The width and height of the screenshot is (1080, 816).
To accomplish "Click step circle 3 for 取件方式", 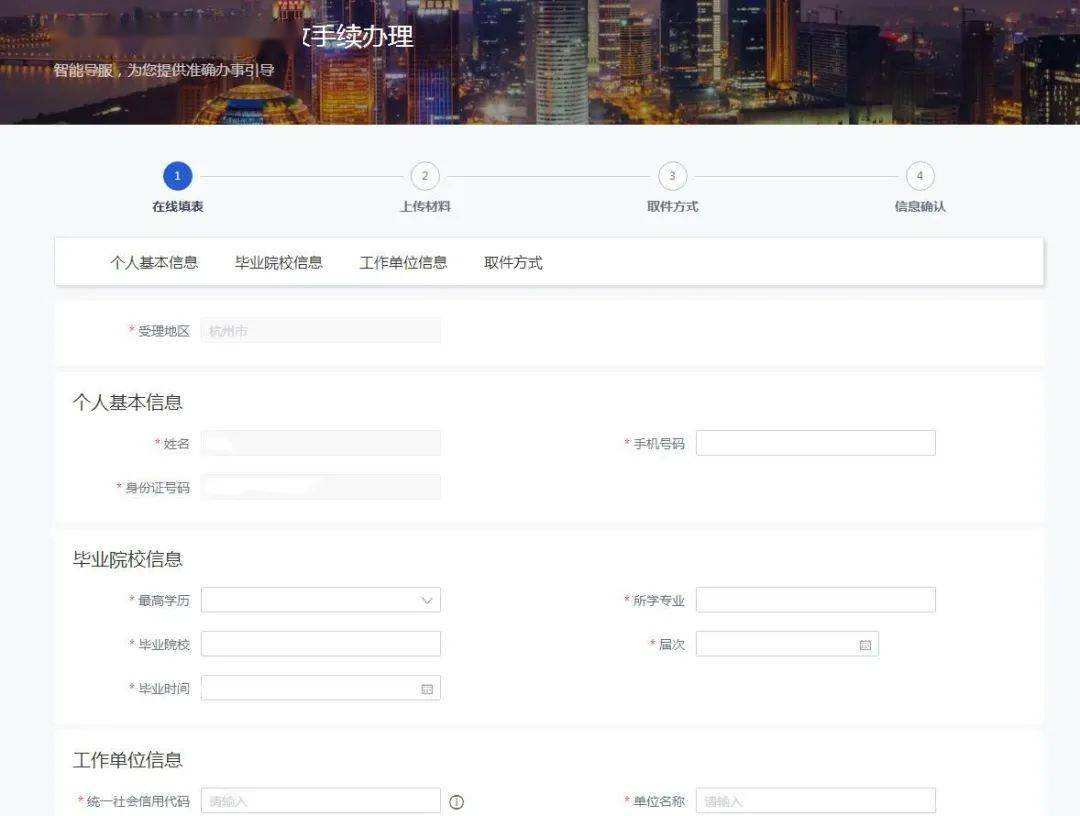I will [x=672, y=175].
